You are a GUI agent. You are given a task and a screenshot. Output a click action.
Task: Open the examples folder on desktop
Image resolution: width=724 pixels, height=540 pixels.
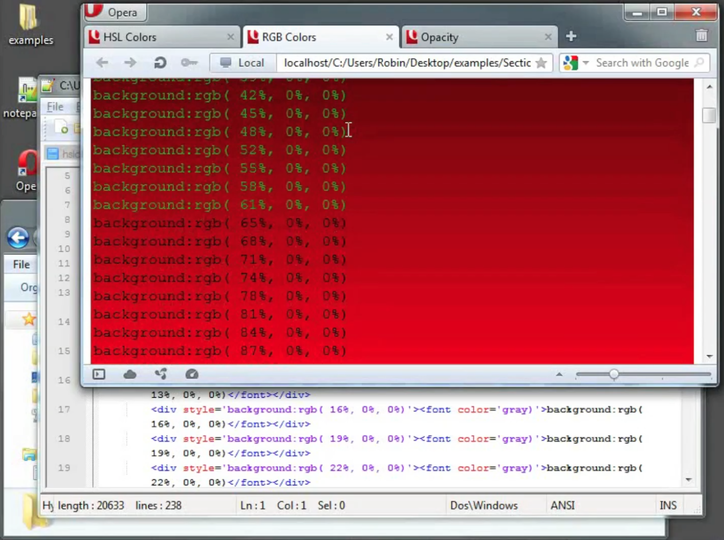[x=30, y=24]
